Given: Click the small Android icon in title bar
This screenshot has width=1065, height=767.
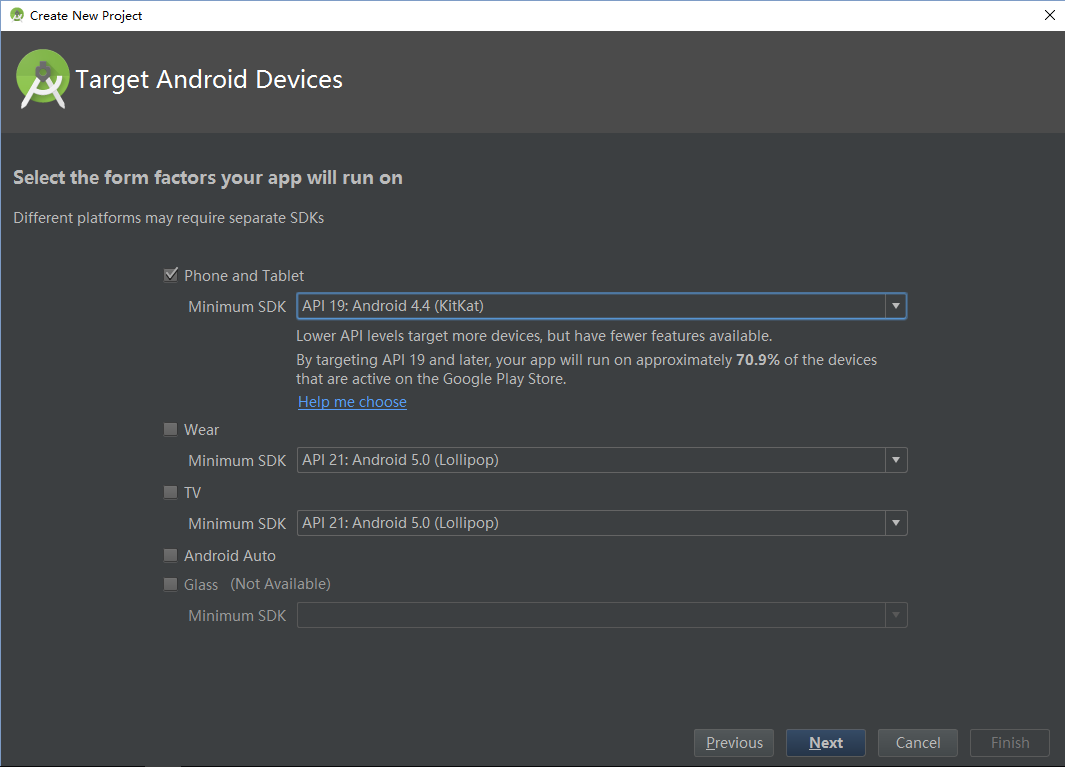Looking at the screenshot, I should tap(16, 15).
